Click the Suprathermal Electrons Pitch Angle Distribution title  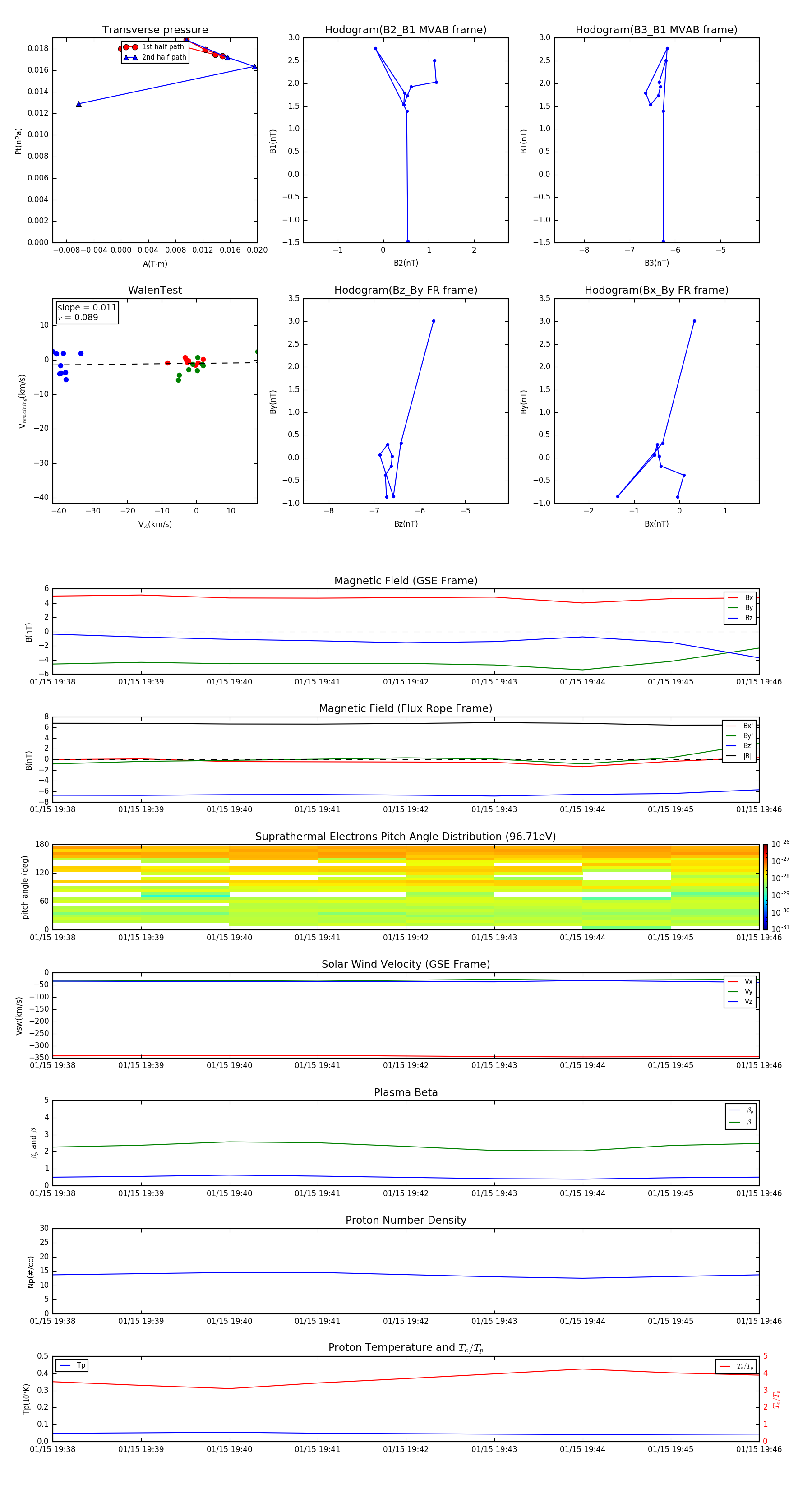pyautogui.click(x=406, y=837)
